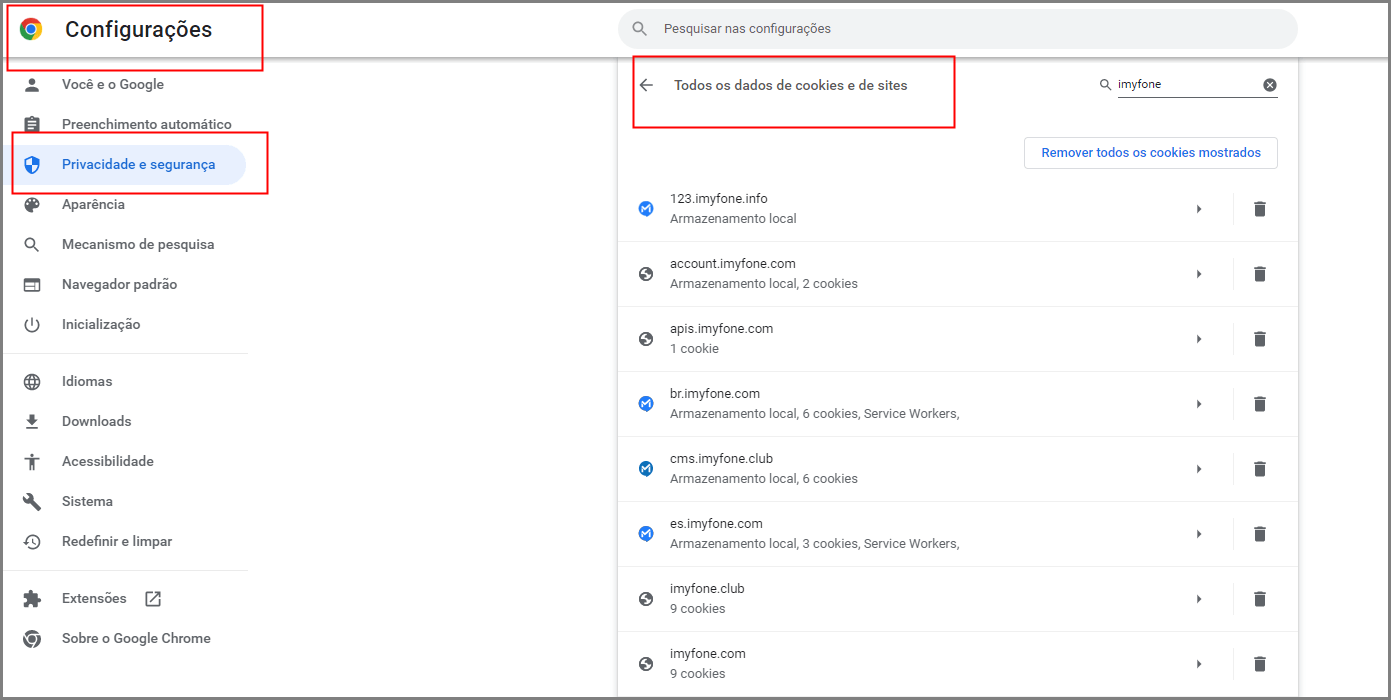This screenshot has width=1391, height=700.
Task: Click the back arrow beside Todos os dados
Action: (646, 85)
